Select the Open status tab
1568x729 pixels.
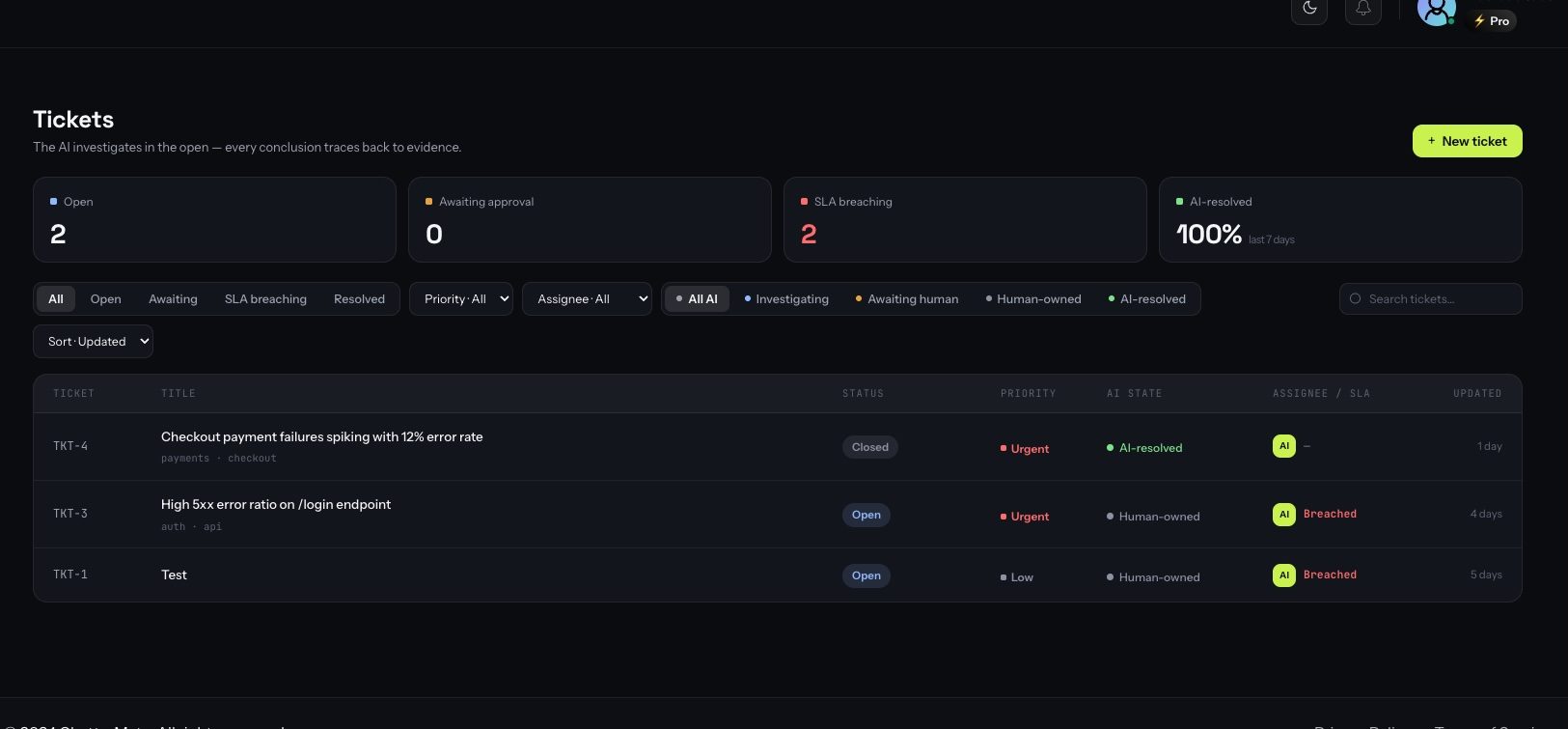[x=105, y=299]
